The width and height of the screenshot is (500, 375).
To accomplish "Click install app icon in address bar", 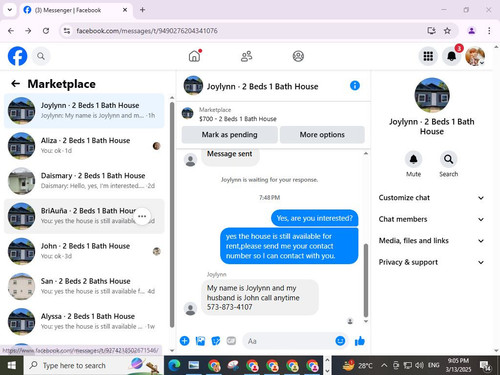I will point(431,31).
